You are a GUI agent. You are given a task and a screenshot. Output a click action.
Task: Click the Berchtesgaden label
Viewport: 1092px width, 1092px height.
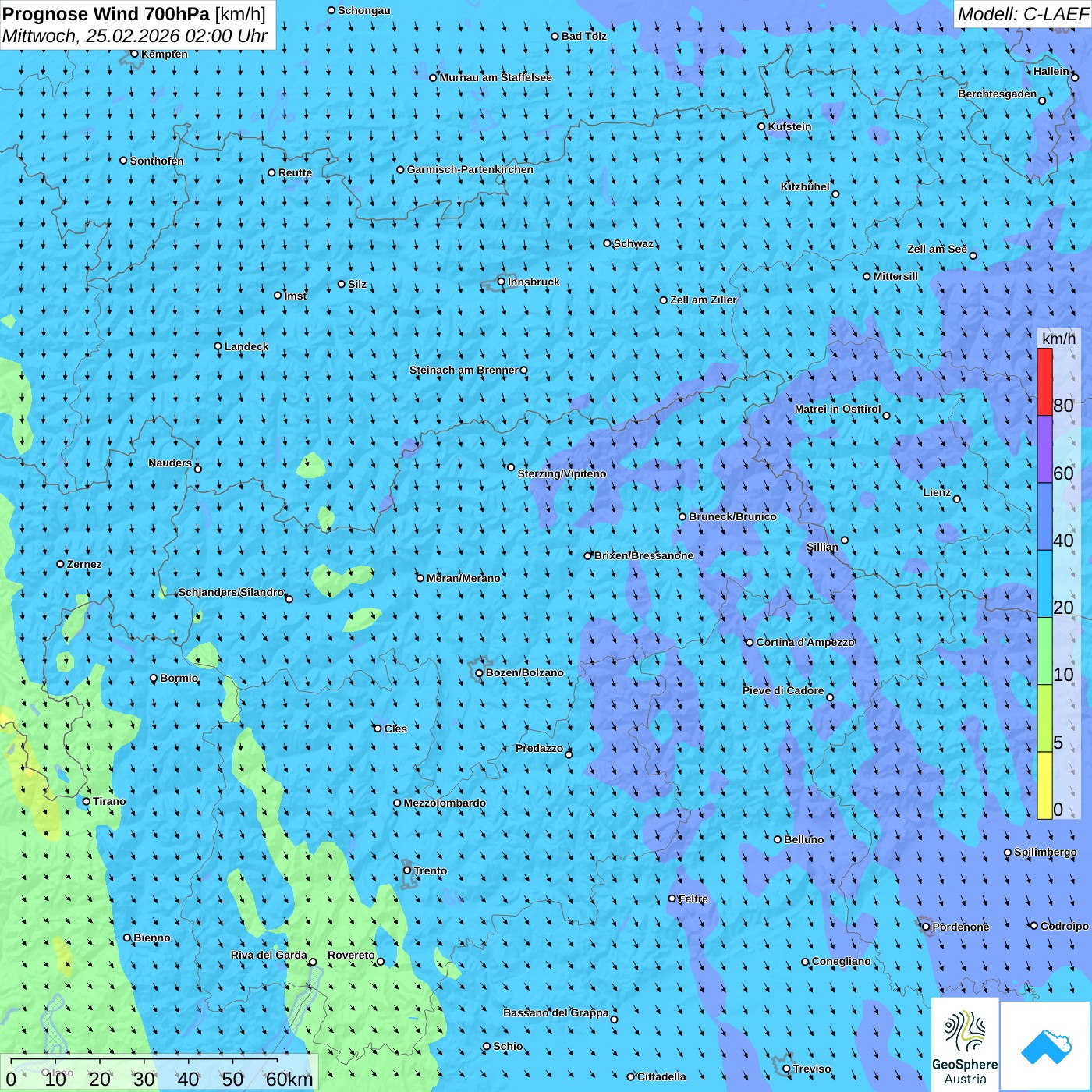(998, 94)
